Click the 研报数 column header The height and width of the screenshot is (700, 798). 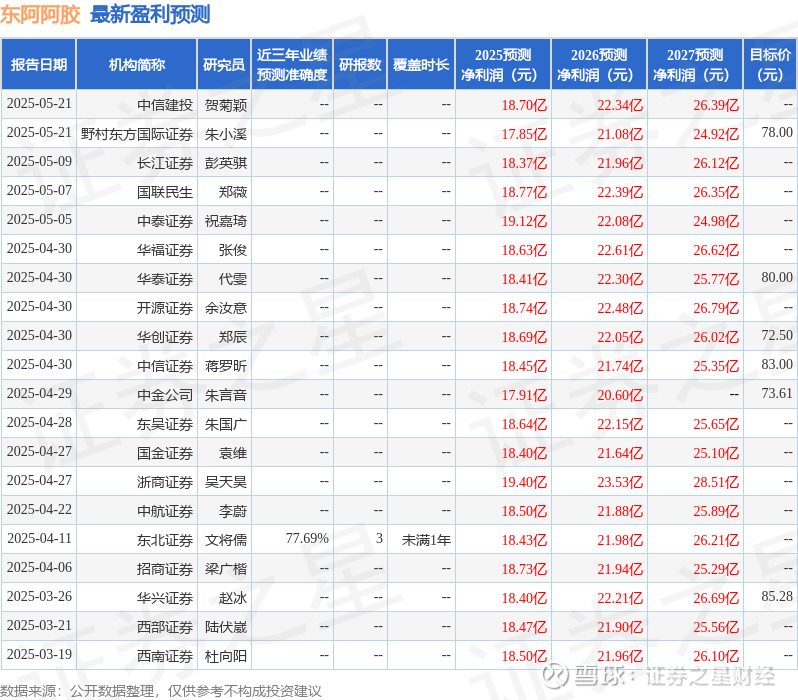(360, 65)
